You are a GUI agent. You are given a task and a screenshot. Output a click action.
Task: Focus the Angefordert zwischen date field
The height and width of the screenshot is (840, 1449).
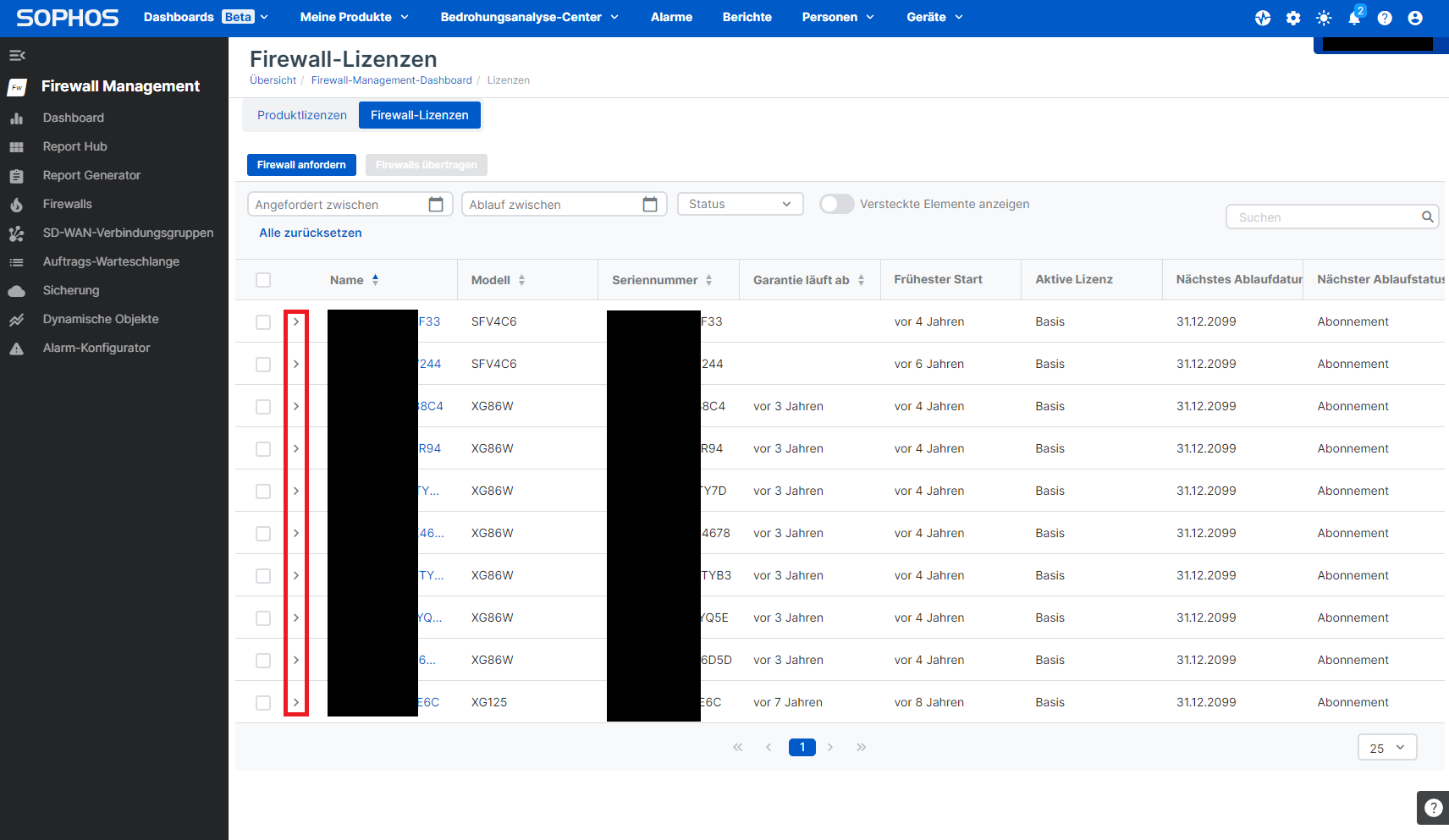(350, 204)
